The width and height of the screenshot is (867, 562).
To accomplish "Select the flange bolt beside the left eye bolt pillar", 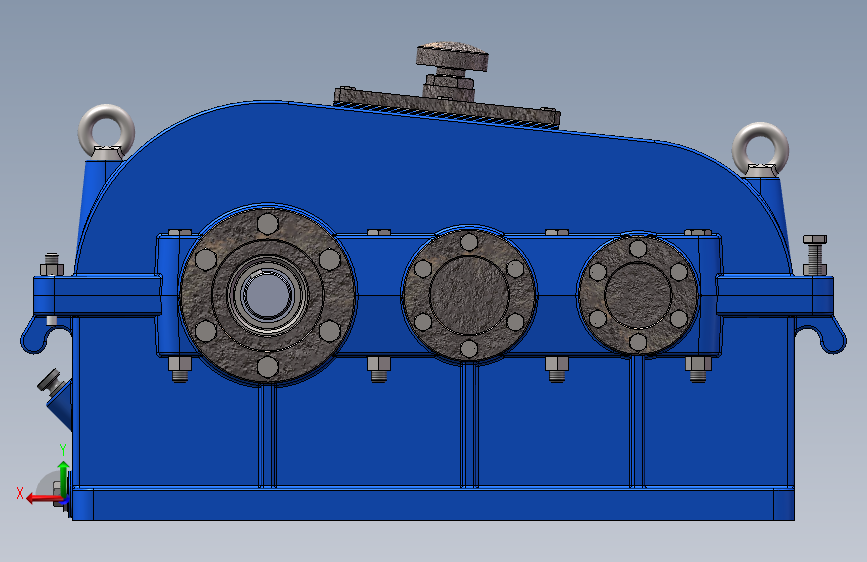I will [51, 265].
